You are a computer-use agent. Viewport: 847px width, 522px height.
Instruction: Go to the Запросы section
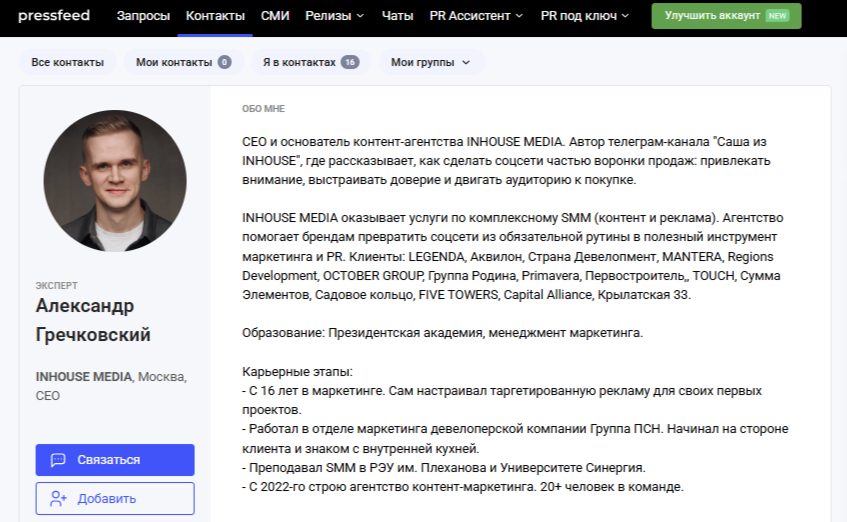pos(143,16)
